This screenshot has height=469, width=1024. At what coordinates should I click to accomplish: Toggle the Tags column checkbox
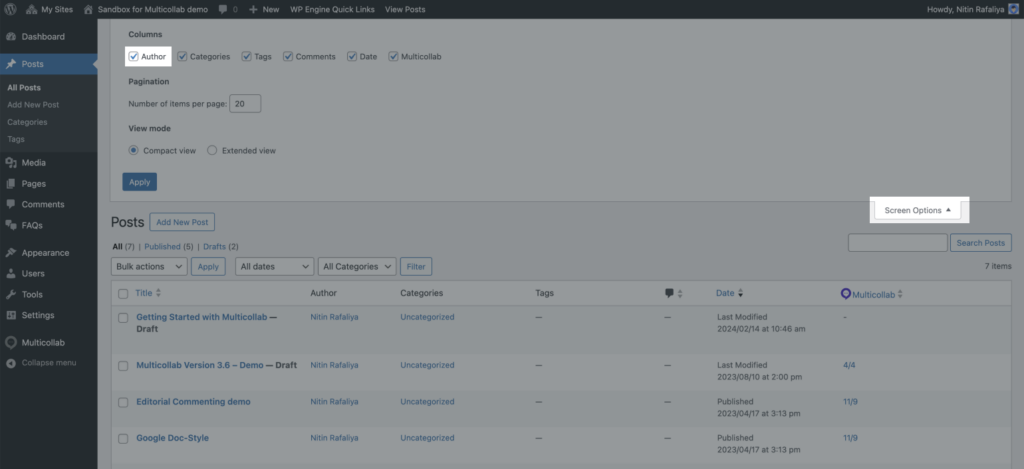(246, 57)
